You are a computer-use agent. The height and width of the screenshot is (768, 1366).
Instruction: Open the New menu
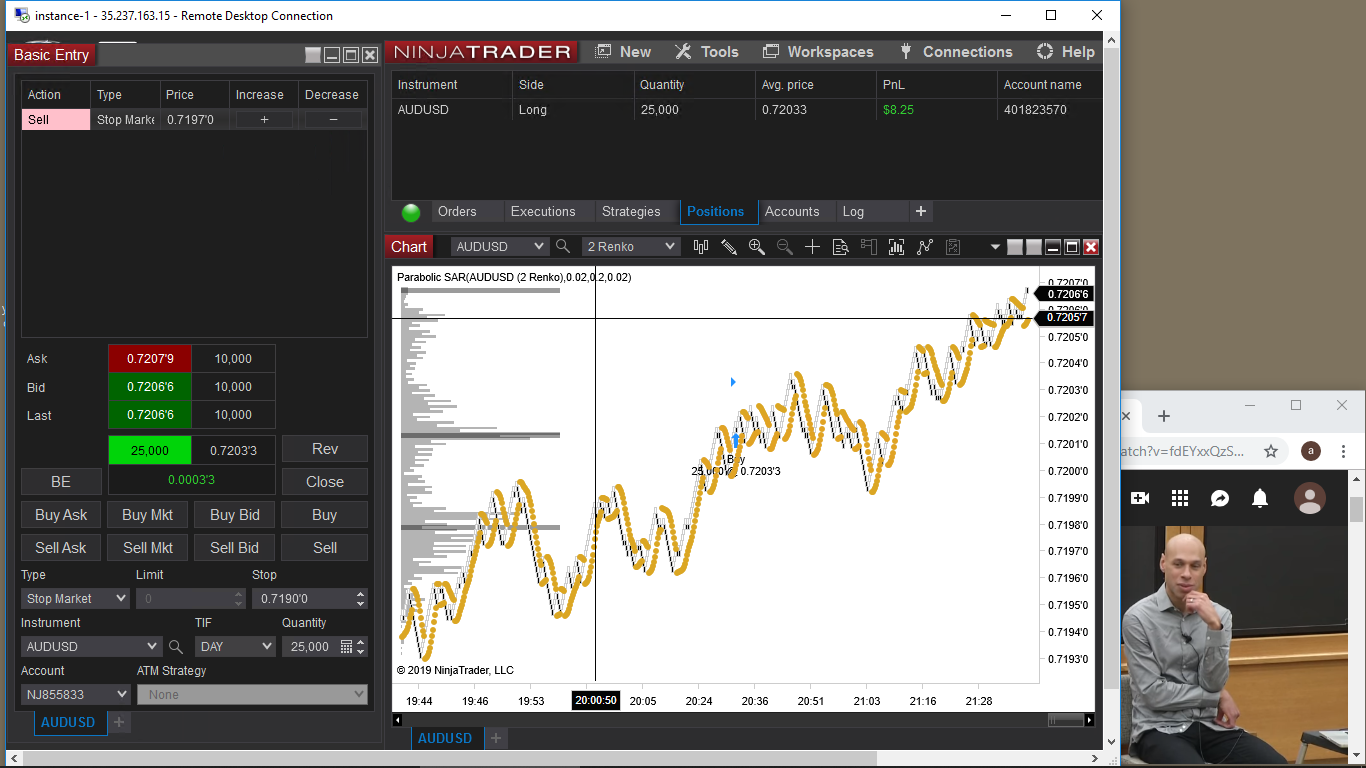point(623,52)
